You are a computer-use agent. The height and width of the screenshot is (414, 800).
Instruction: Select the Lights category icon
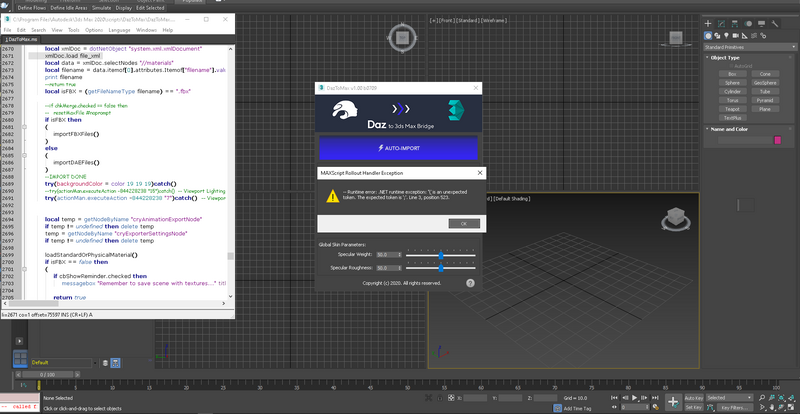click(x=727, y=36)
